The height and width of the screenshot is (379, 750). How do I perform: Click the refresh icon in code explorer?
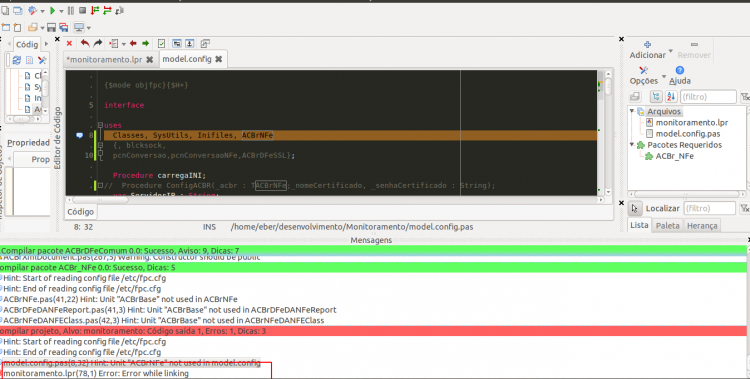[17, 60]
